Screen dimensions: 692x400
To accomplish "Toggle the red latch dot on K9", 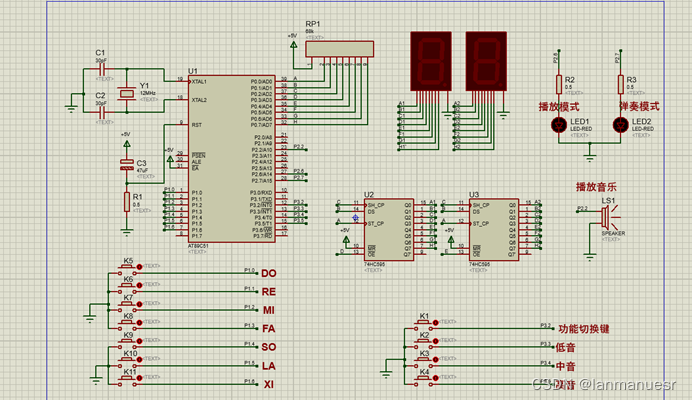I will click(139, 341).
